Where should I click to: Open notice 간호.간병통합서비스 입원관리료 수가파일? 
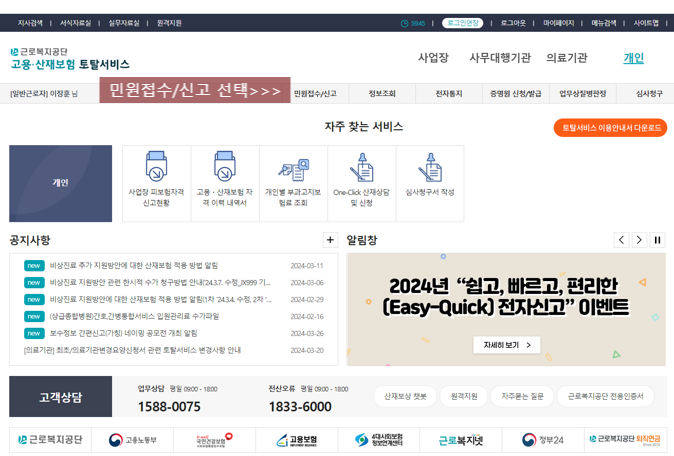click(135, 316)
